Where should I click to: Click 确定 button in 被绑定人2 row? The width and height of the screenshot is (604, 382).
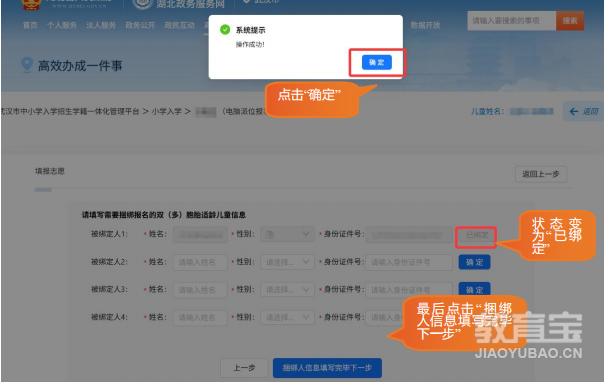pyautogui.click(x=474, y=262)
